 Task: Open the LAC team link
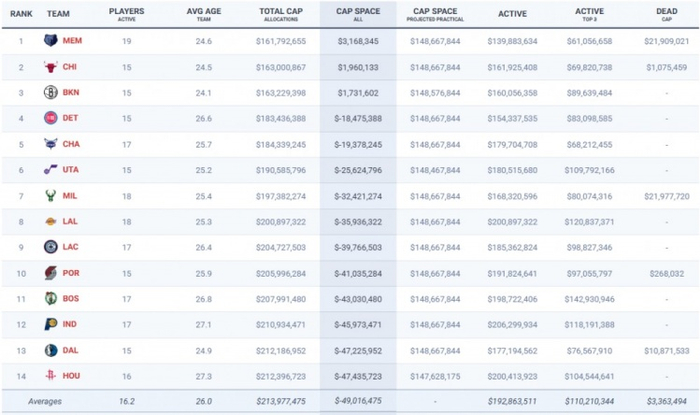(x=70, y=247)
